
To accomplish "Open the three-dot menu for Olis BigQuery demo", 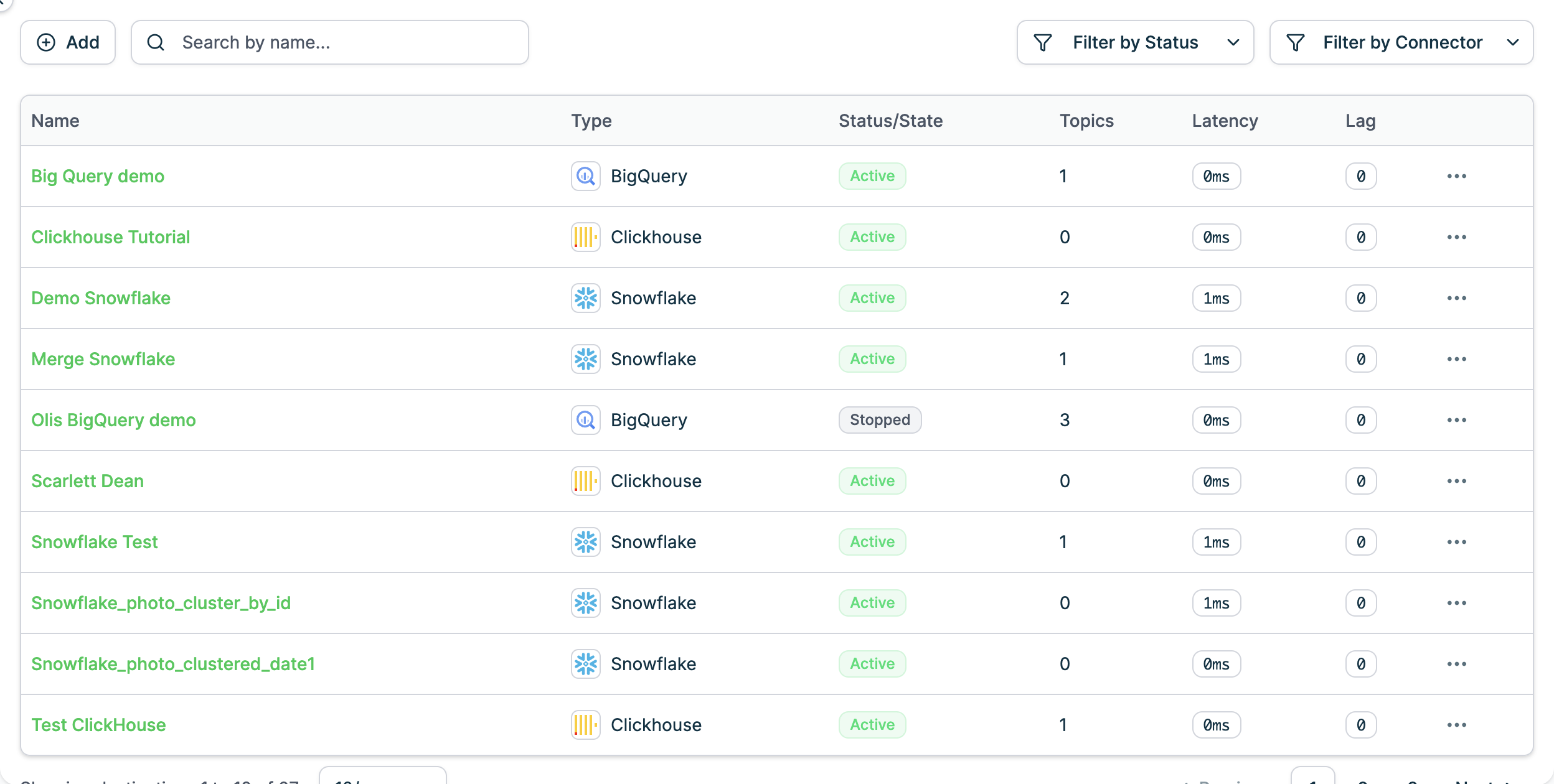I will [x=1456, y=420].
